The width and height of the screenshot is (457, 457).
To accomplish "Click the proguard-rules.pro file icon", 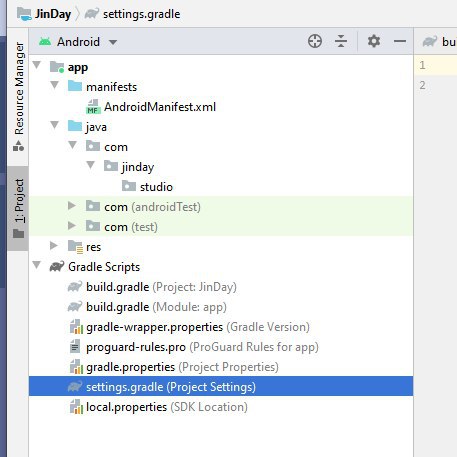I will tap(75, 346).
